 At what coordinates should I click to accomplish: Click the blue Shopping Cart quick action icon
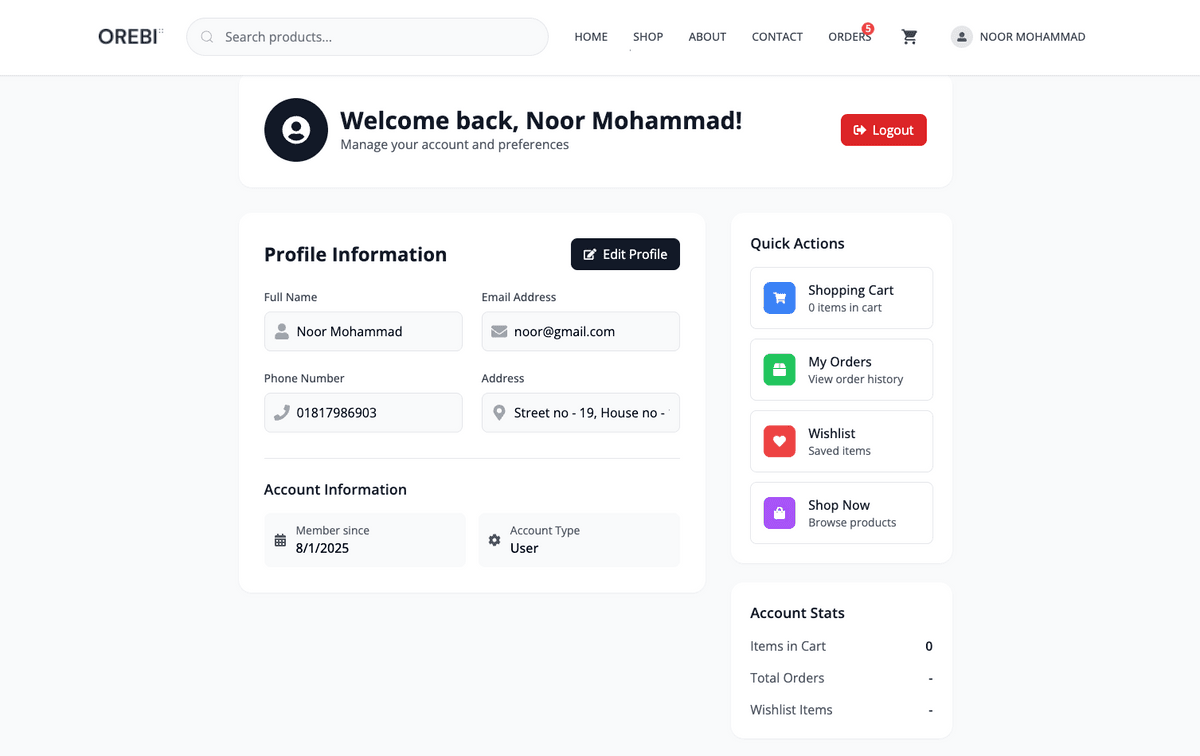click(x=780, y=298)
